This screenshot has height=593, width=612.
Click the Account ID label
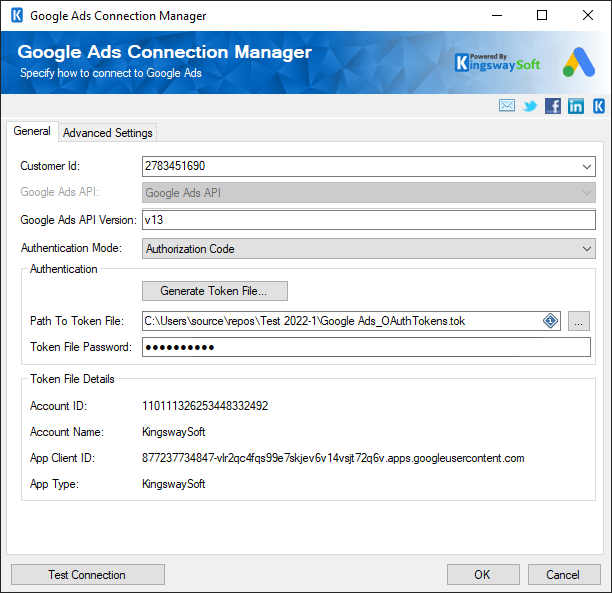point(58,406)
